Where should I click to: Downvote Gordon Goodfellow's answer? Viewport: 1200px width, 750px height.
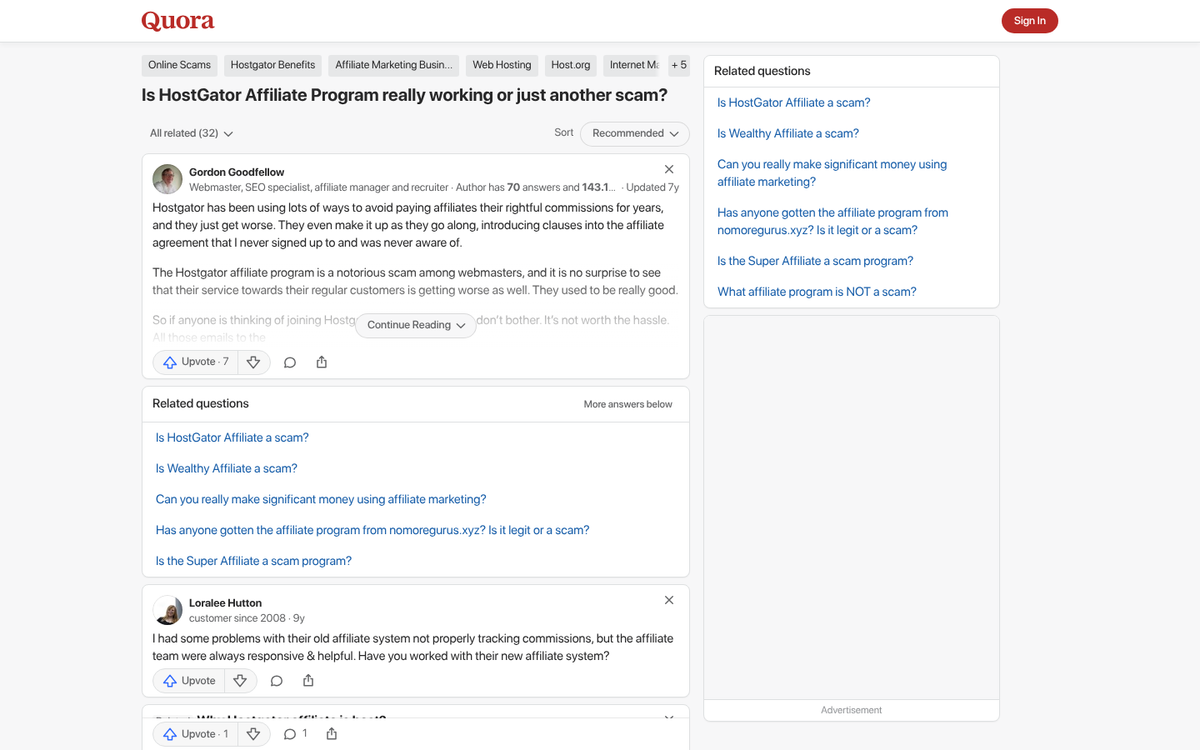(x=253, y=362)
